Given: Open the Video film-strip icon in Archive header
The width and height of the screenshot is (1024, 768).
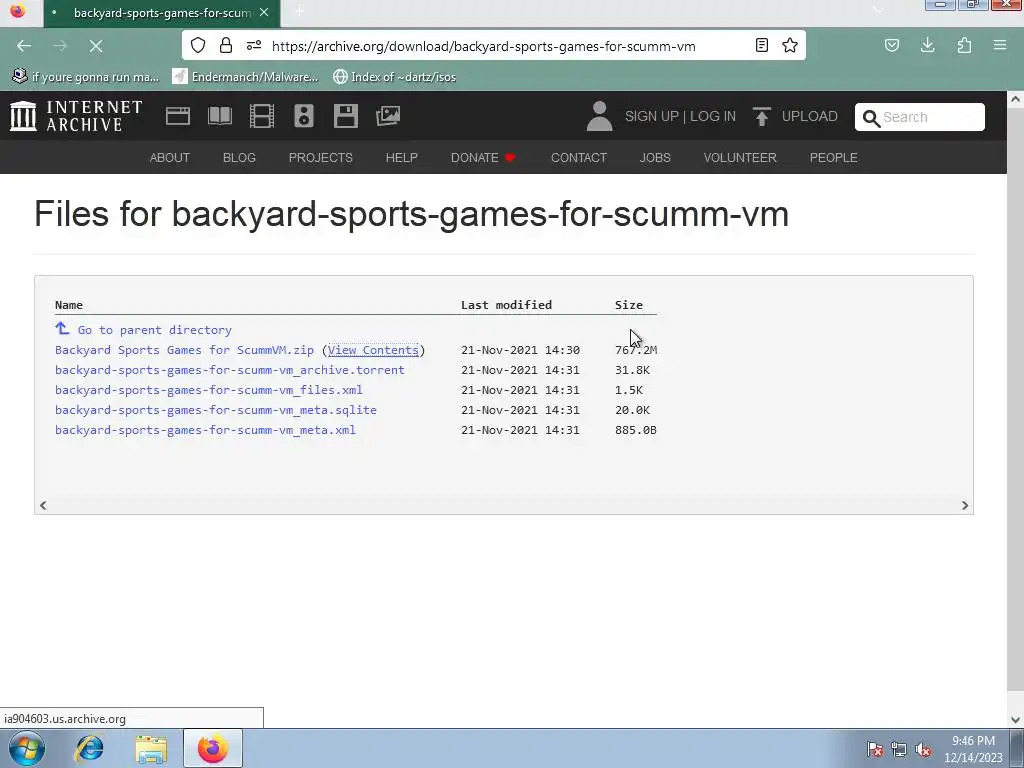Looking at the screenshot, I should pyautogui.click(x=262, y=116).
